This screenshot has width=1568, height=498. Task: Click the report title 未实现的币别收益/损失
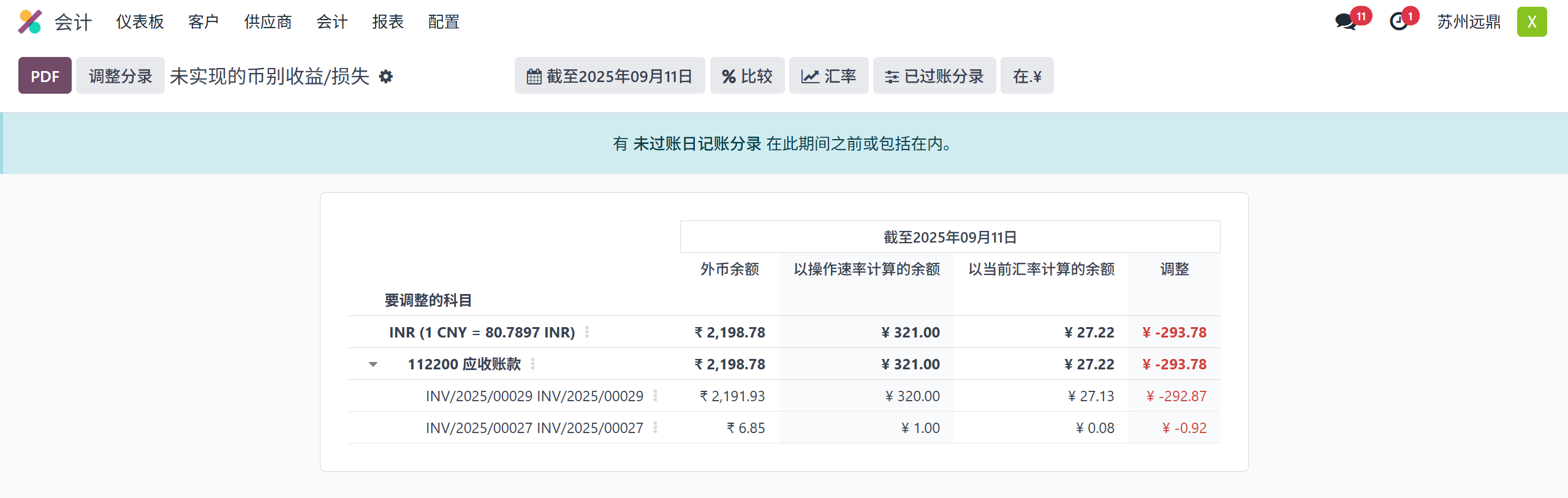coord(270,77)
